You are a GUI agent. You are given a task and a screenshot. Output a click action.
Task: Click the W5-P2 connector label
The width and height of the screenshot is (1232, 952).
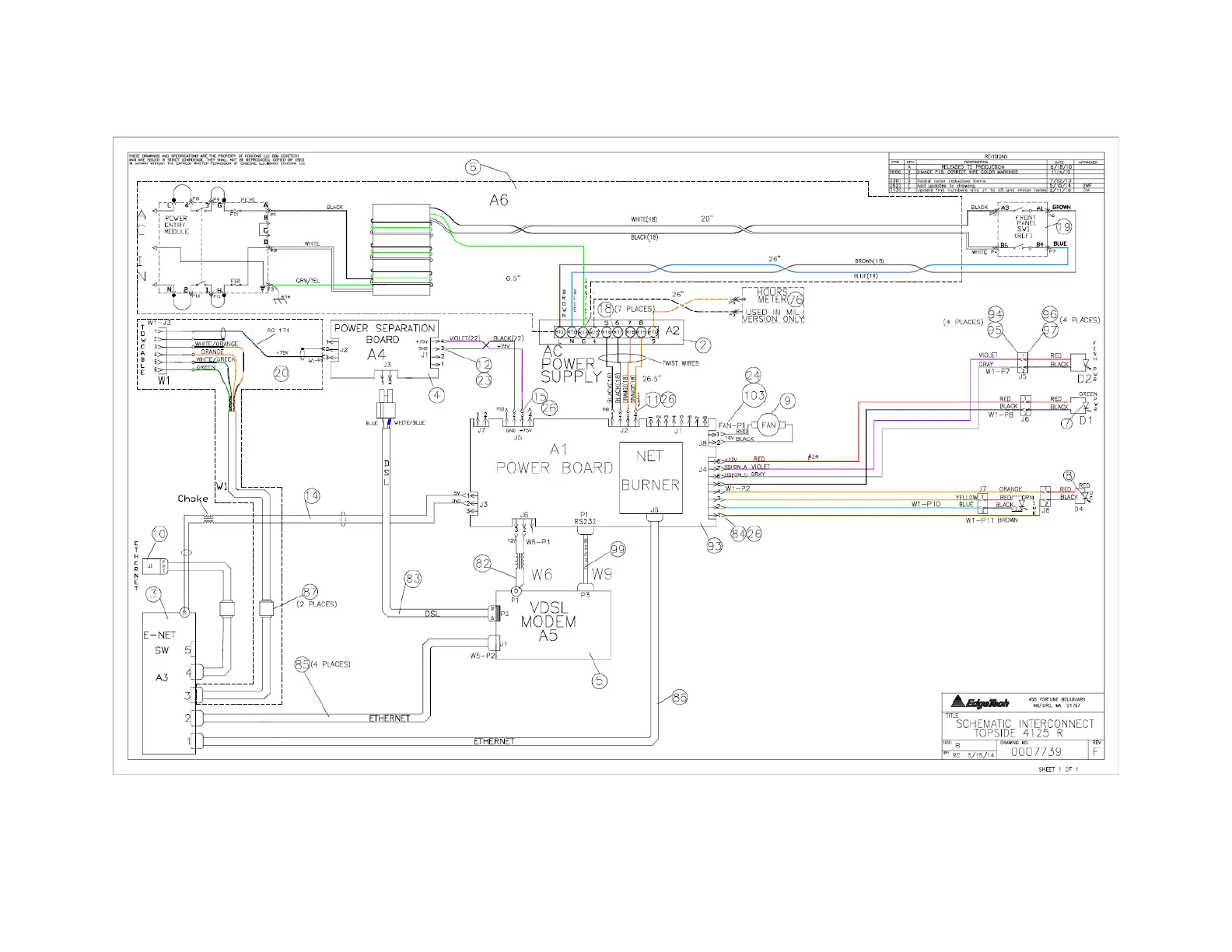point(482,656)
